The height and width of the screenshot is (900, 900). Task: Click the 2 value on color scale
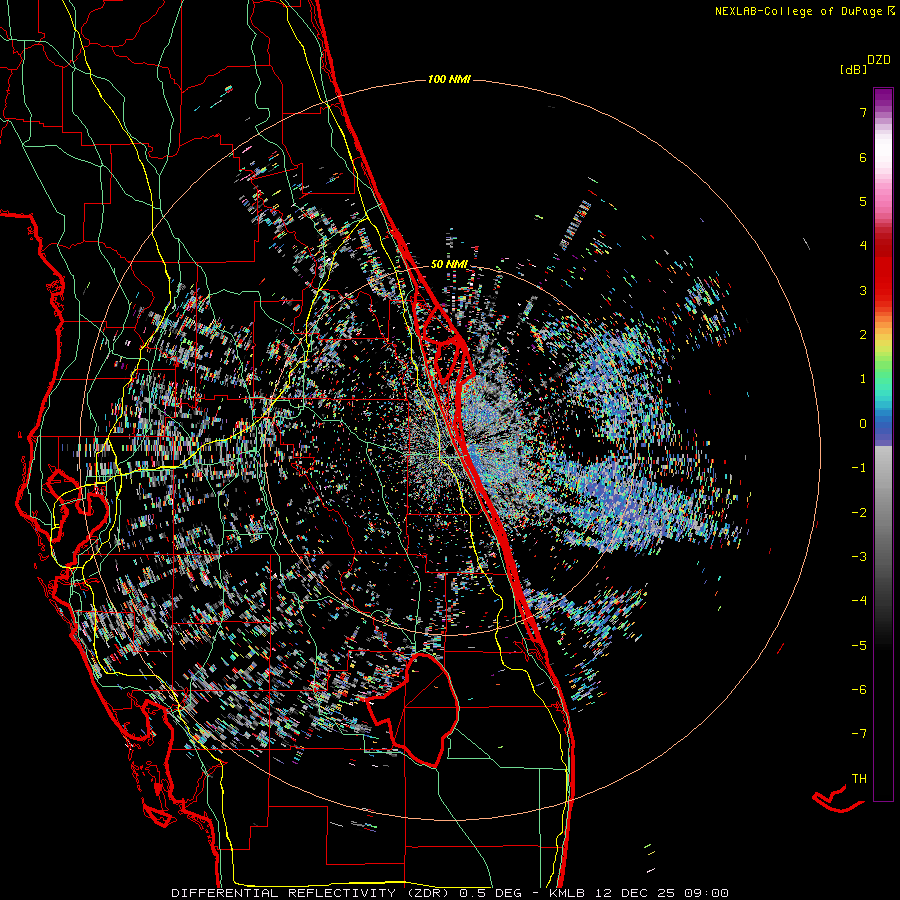pyautogui.click(x=863, y=335)
